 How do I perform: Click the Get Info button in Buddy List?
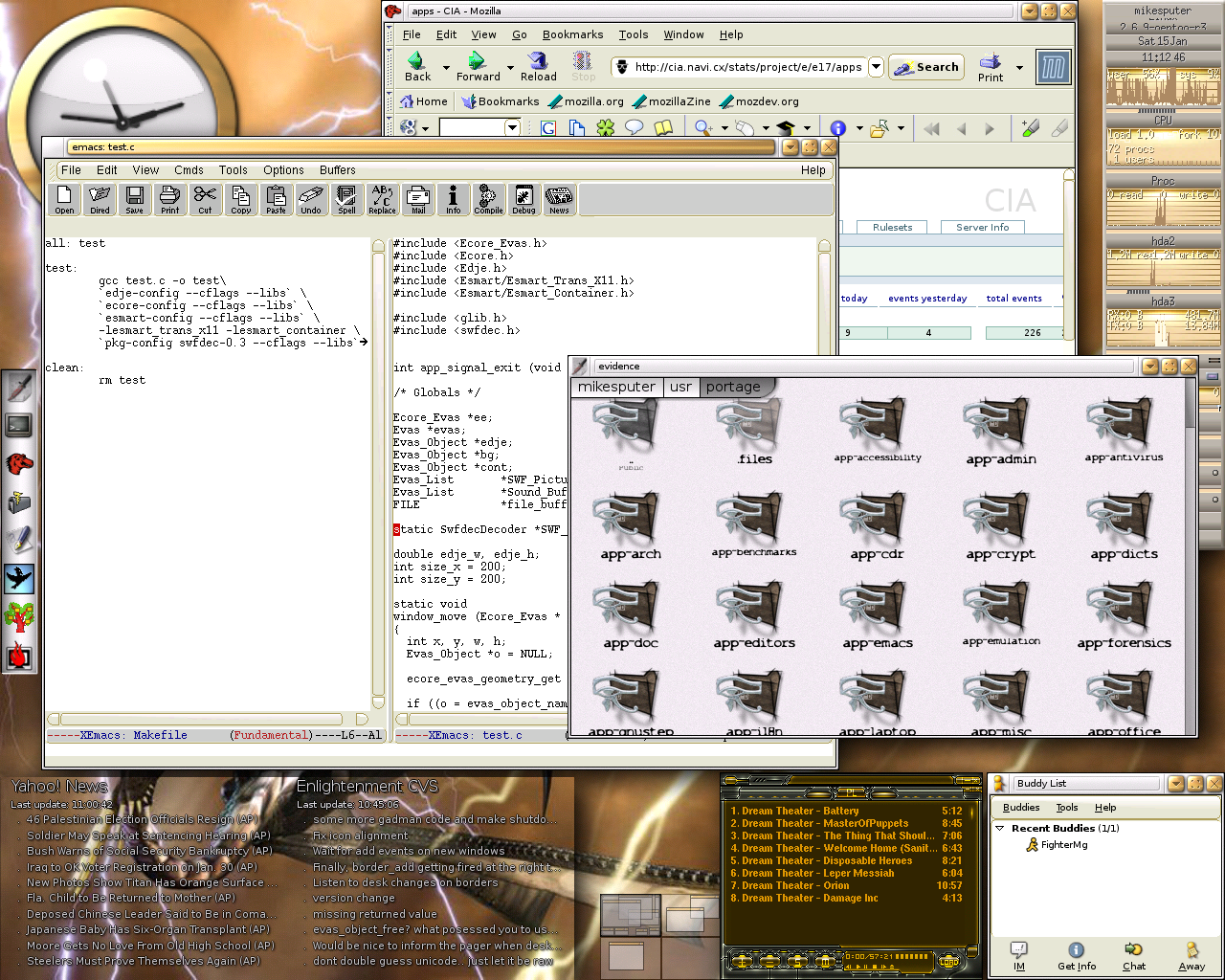pos(1077,956)
